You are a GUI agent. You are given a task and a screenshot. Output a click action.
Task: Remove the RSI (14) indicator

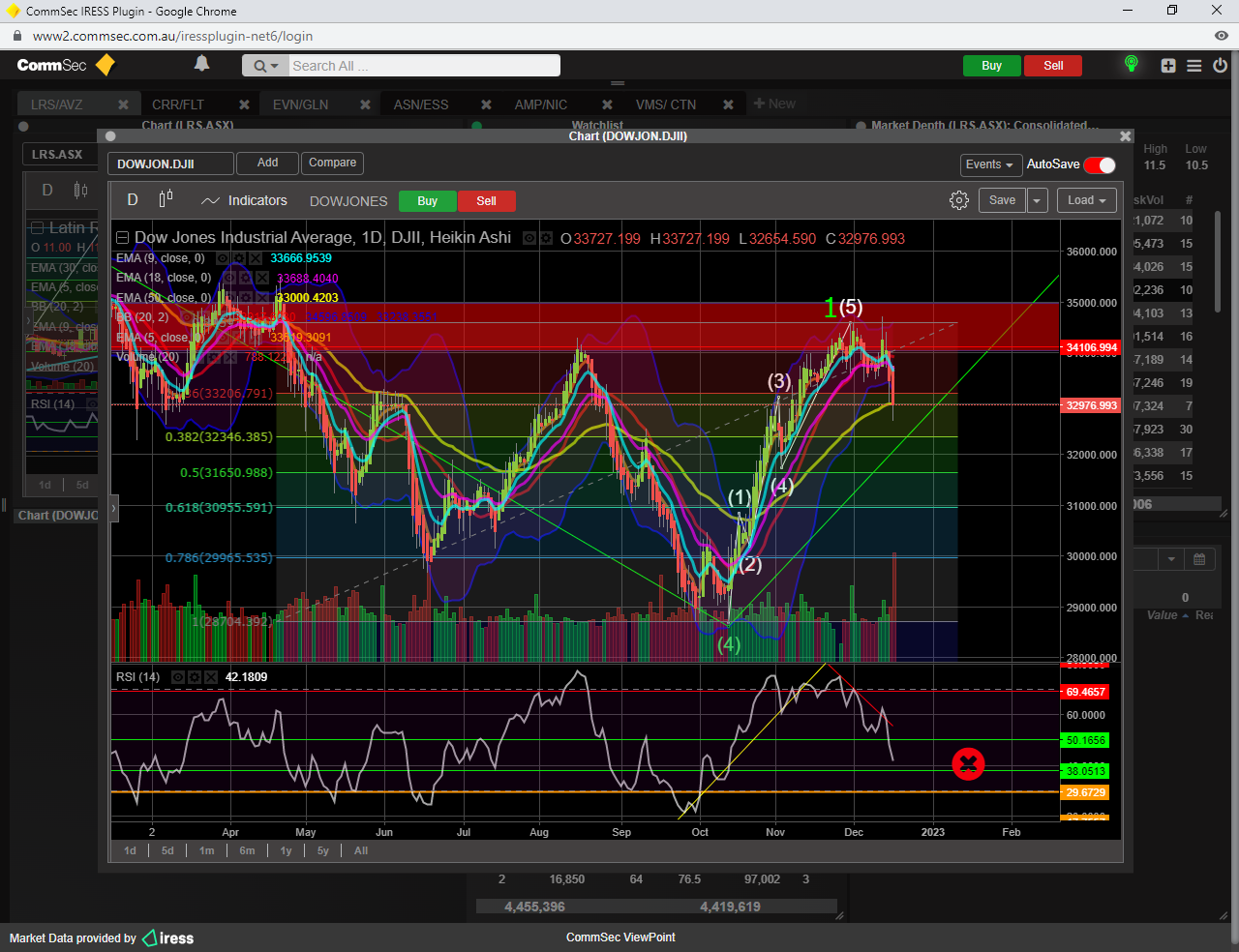pos(209,677)
